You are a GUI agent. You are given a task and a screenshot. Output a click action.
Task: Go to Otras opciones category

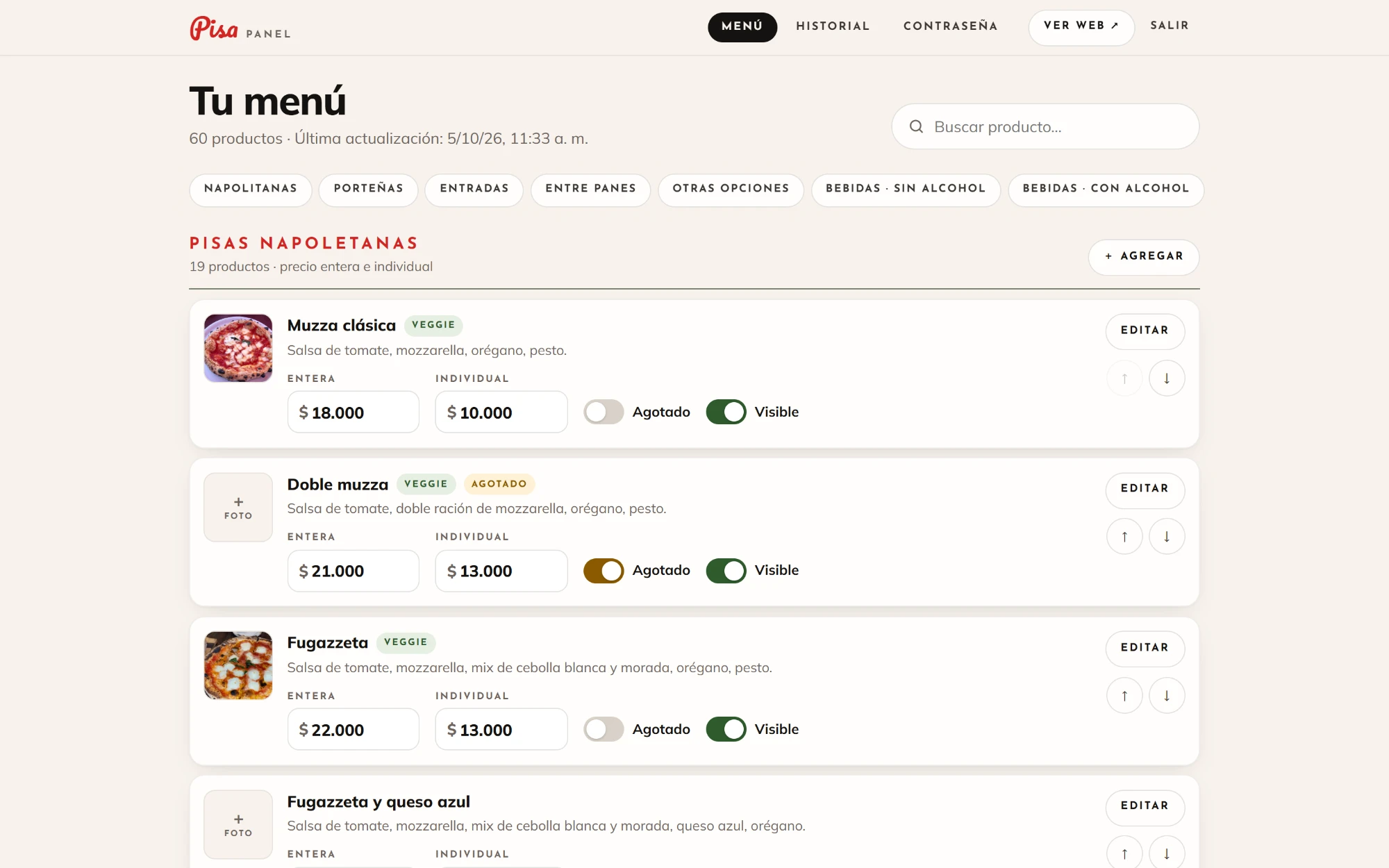731,189
